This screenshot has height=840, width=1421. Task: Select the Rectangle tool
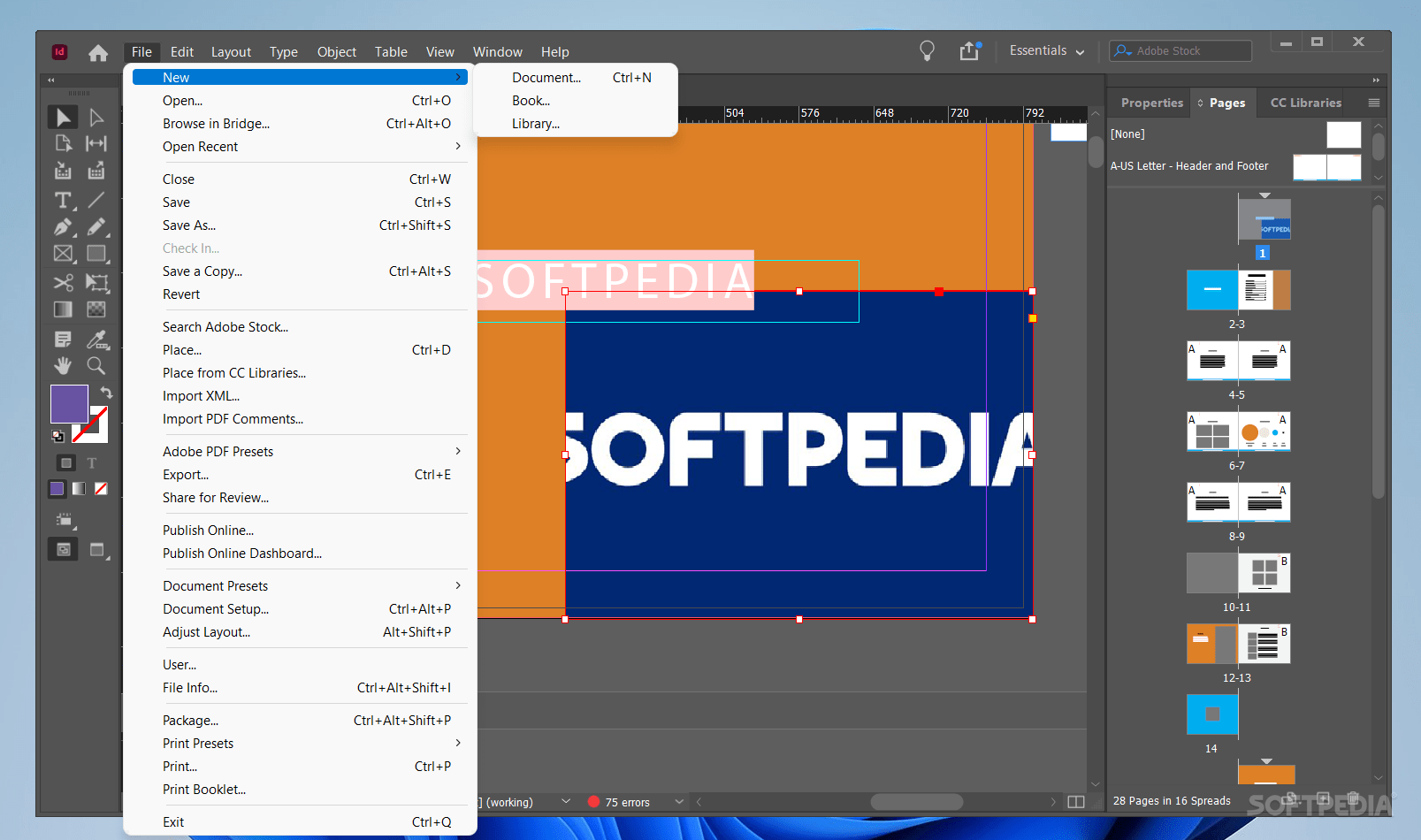tap(96, 254)
